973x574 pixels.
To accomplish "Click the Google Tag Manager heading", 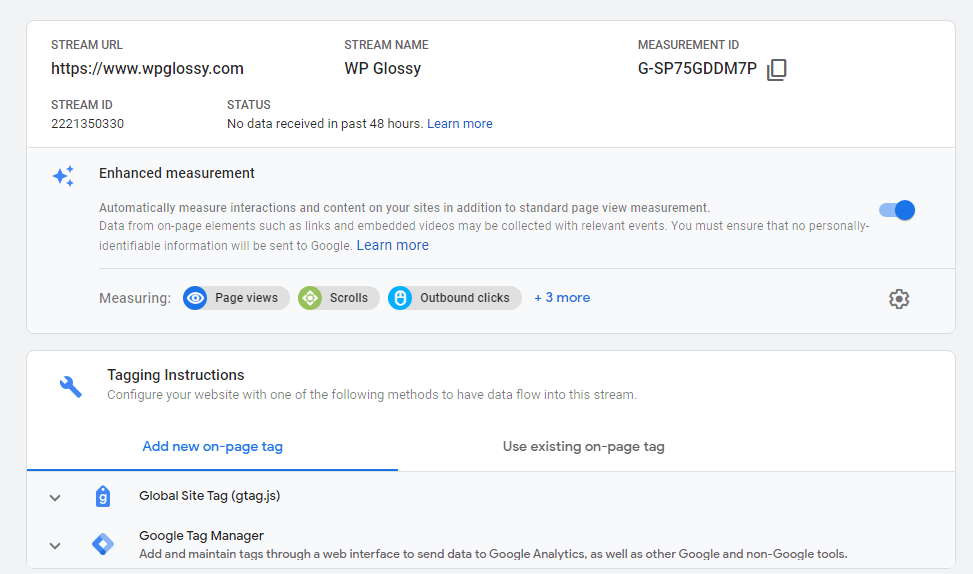I will tap(201, 536).
